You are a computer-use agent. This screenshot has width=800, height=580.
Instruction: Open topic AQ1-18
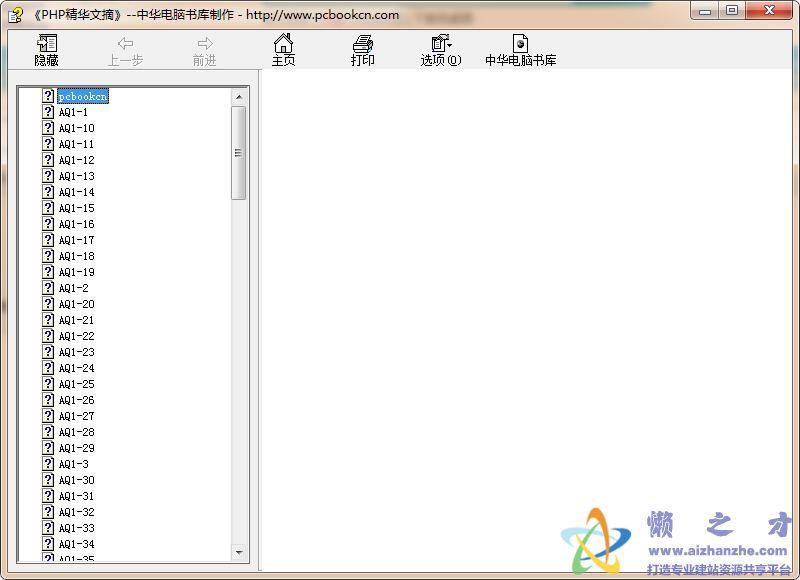(x=77, y=256)
